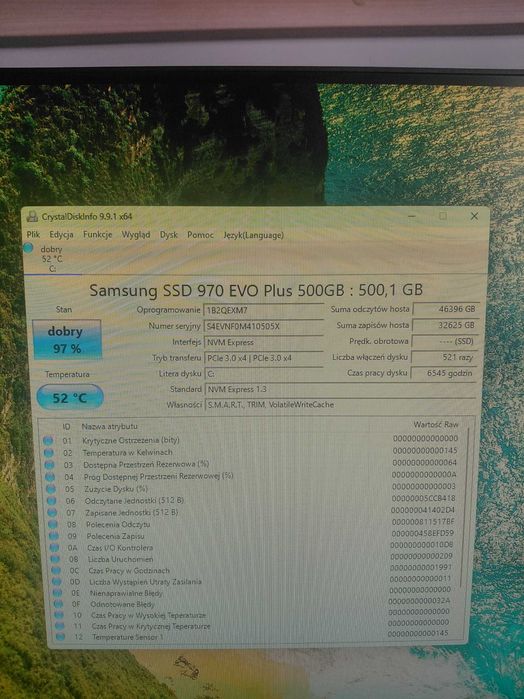Open the Funkcje menu
This screenshot has height=699, width=524.
coord(97,234)
